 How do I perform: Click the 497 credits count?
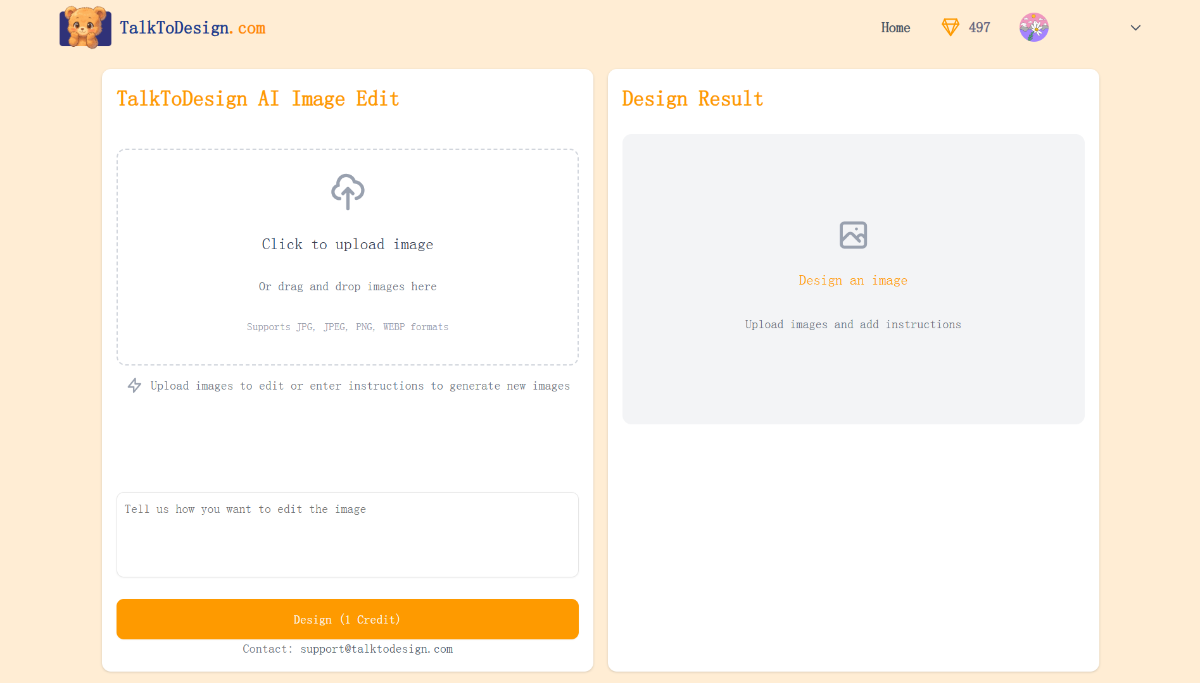pos(980,28)
